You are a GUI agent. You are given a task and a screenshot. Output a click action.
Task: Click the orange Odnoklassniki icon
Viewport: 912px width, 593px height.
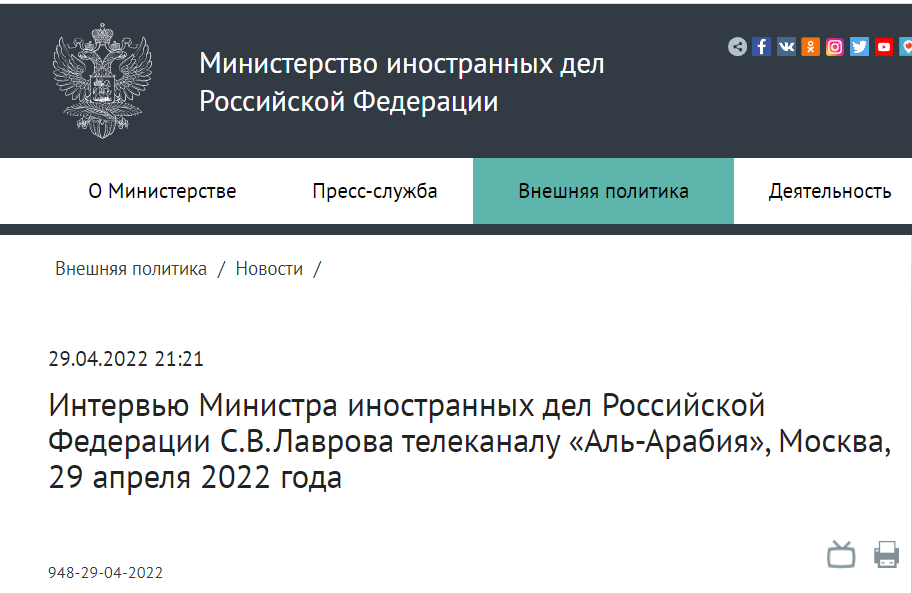[811, 47]
